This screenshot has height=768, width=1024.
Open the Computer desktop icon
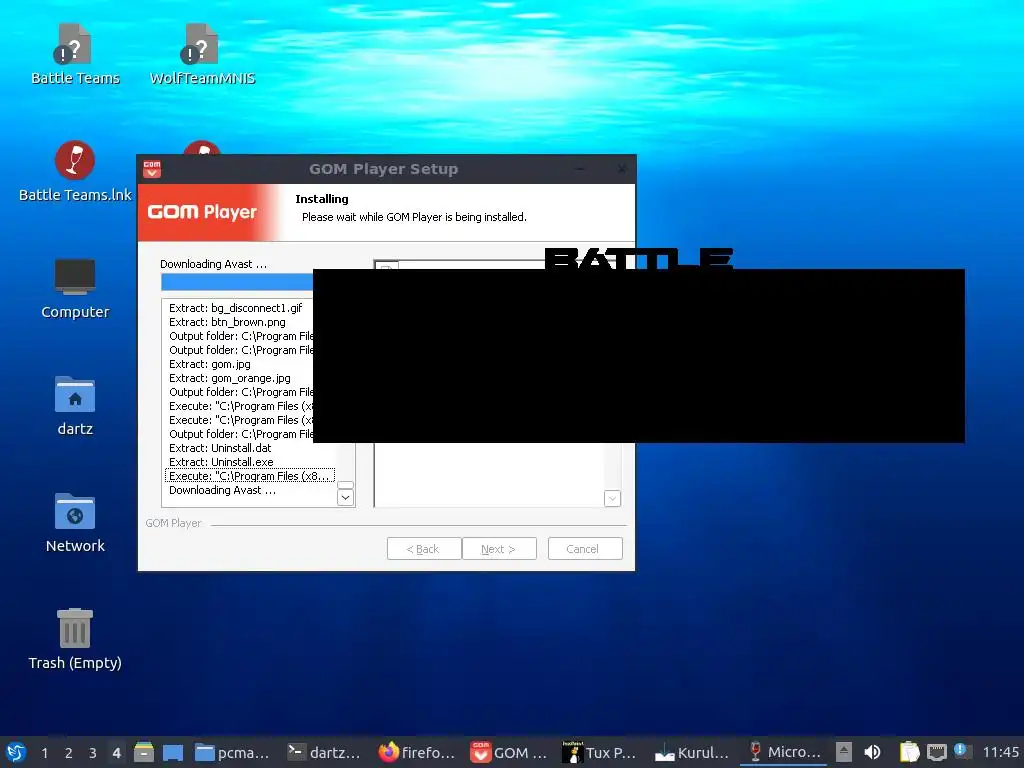(x=74, y=289)
